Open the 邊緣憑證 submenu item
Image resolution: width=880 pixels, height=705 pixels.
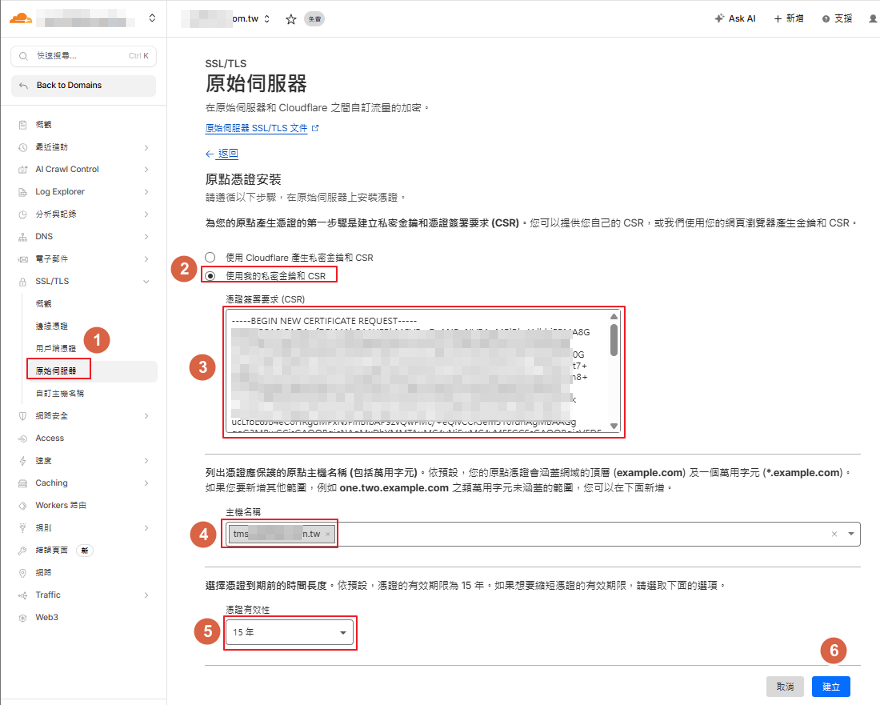point(52,326)
